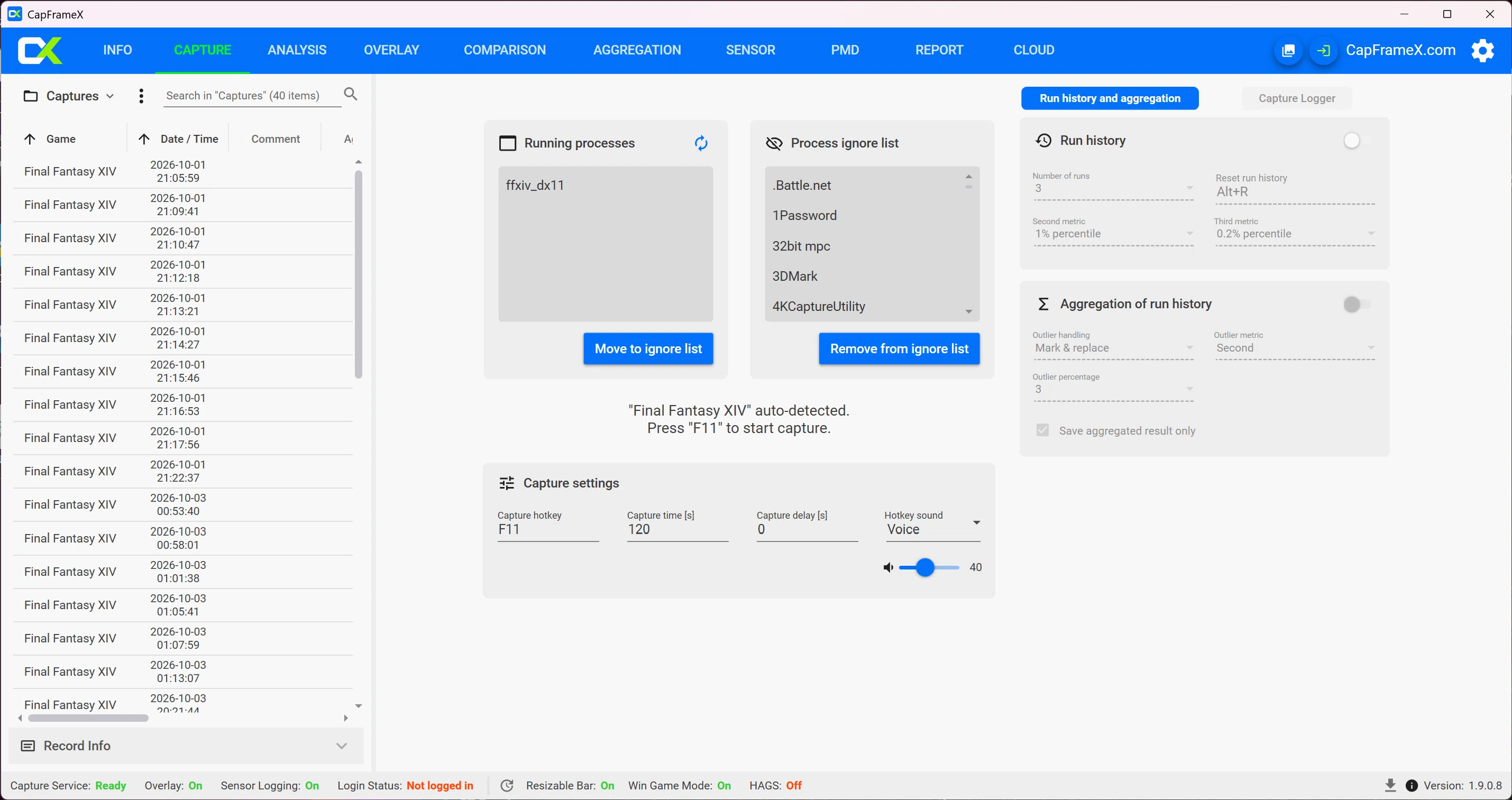Screen dimensions: 1512x800
Task: Mute the hotkey sound speaker icon
Action: pyautogui.click(x=888, y=567)
